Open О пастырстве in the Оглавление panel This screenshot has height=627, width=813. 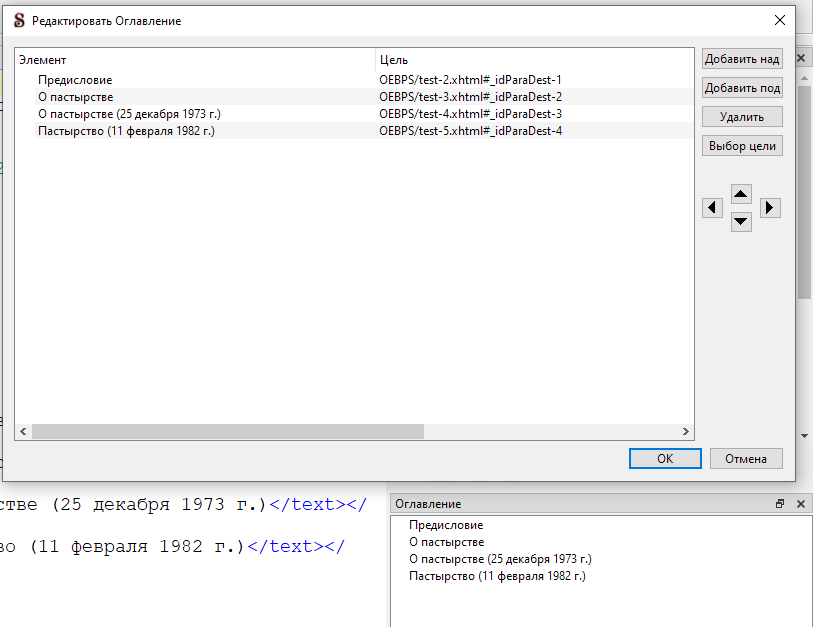pyautogui.click(x=446, y=542)
